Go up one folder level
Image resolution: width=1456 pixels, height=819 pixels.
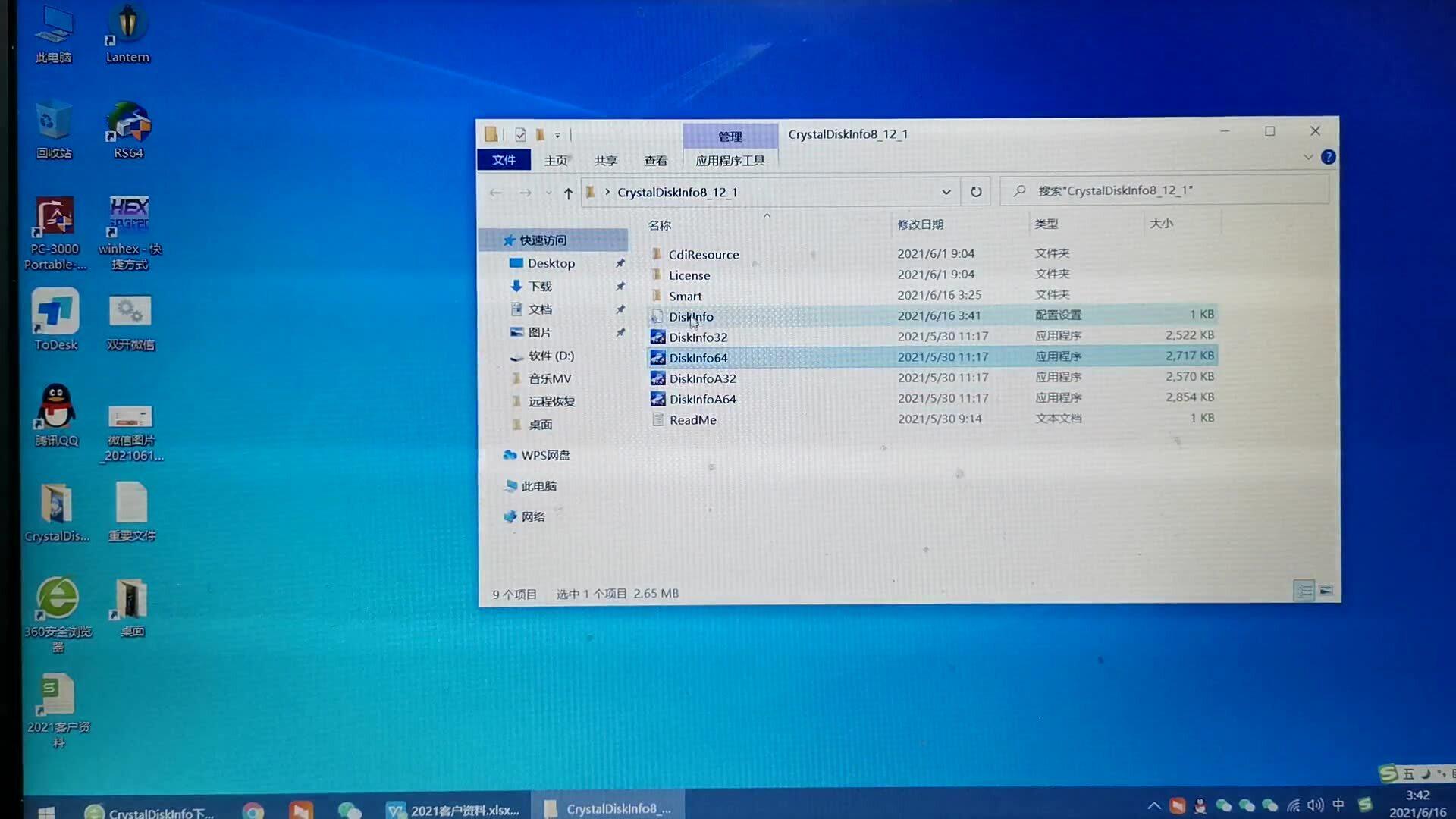(568, 193)
